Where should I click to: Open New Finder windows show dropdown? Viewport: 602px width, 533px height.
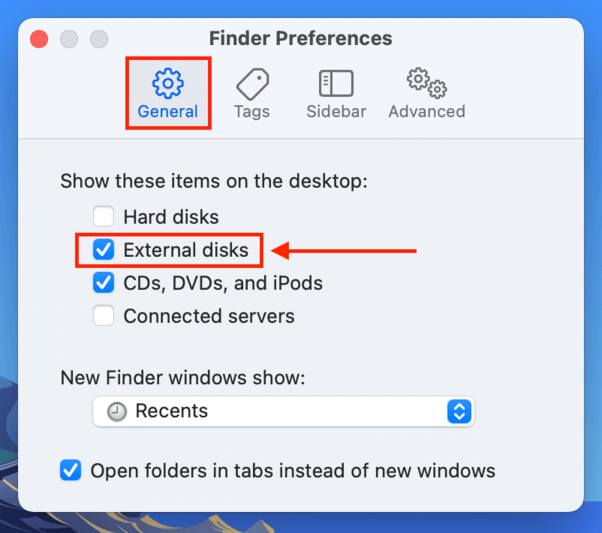click(283, 411)
